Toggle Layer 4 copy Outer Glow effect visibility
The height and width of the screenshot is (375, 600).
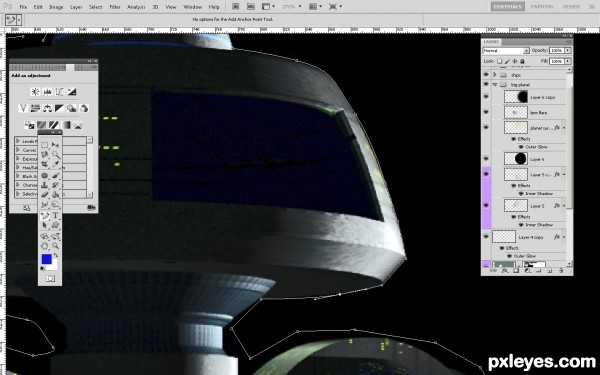pyautogui.click(x=510, y=256)
